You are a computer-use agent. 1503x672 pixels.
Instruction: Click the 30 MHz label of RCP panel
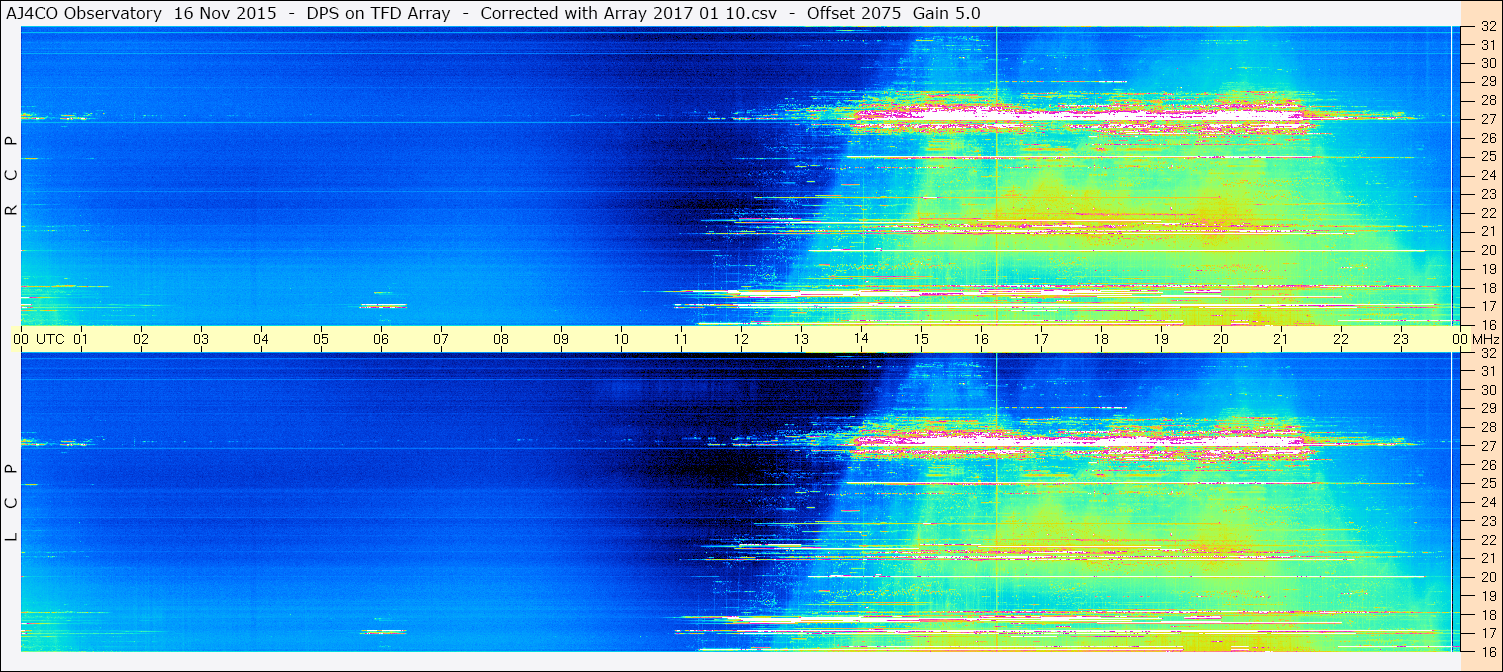1487,63
